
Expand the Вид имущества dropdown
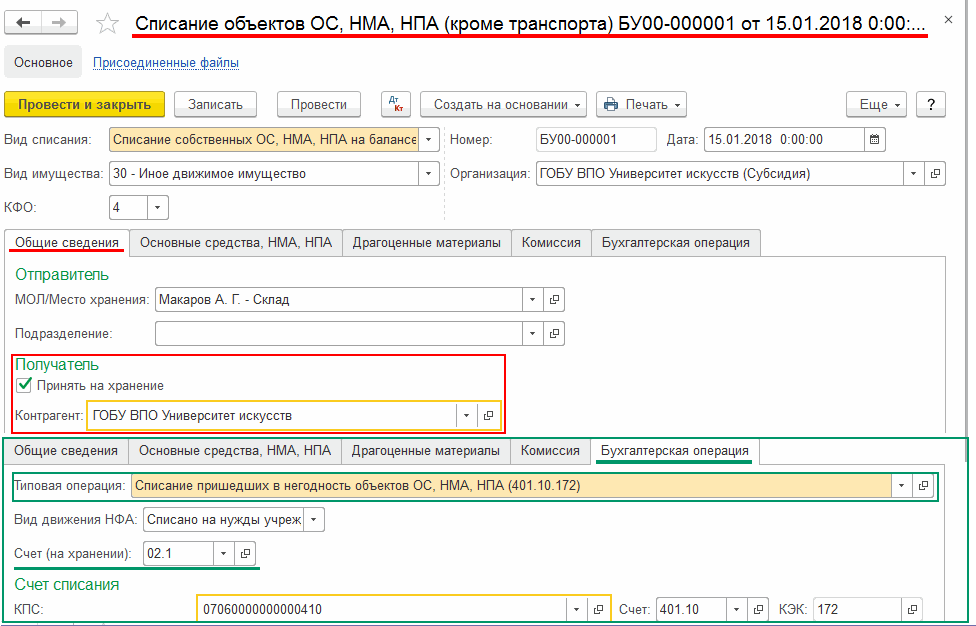pos(429,173)
